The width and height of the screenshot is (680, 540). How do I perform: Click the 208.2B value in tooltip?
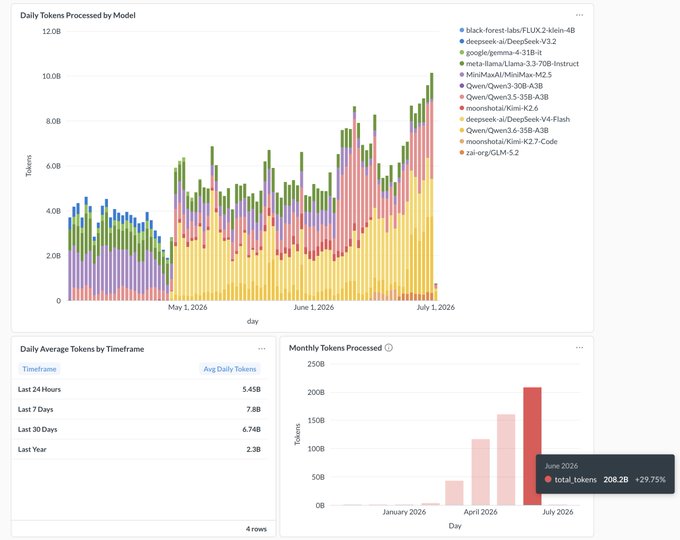point(616,479)
